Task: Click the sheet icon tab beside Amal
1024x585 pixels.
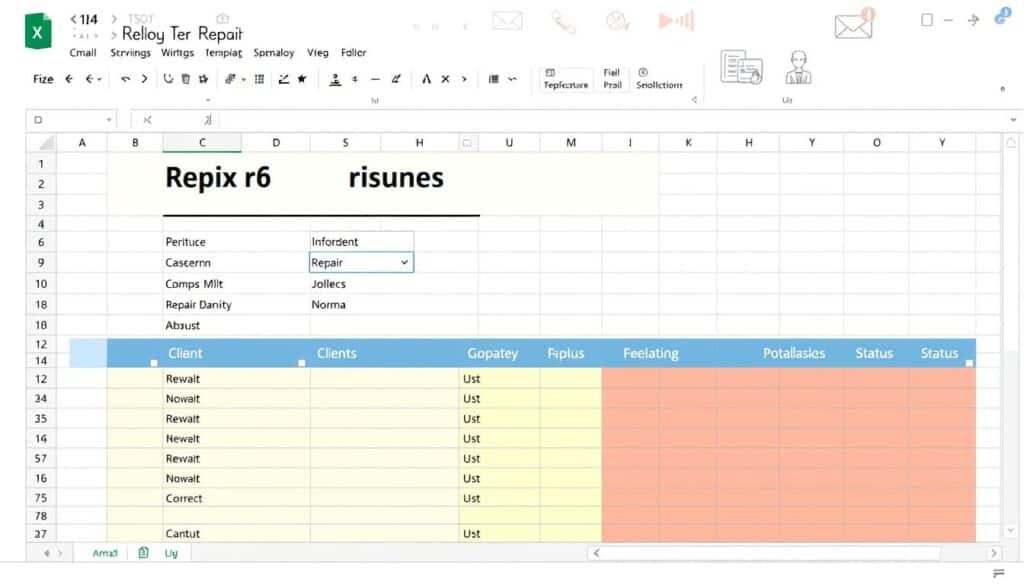Action: tap(143, 553)
